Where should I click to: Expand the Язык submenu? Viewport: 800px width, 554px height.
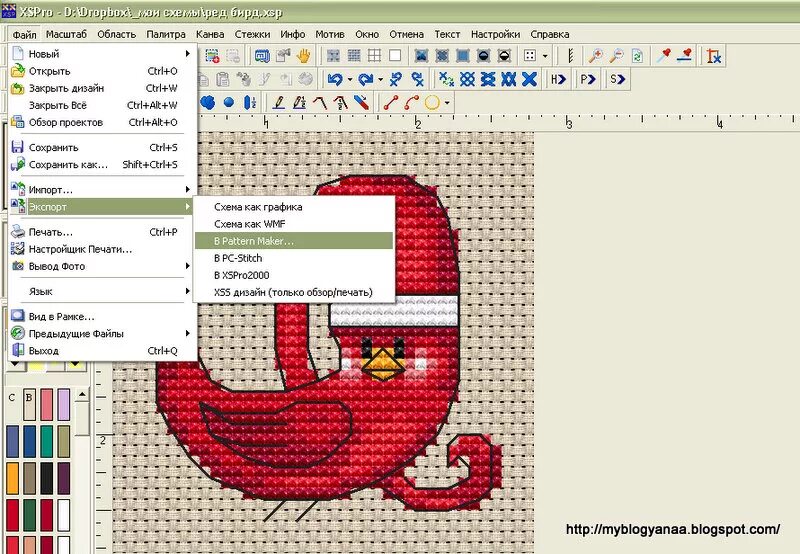click(x=188, y=291)
